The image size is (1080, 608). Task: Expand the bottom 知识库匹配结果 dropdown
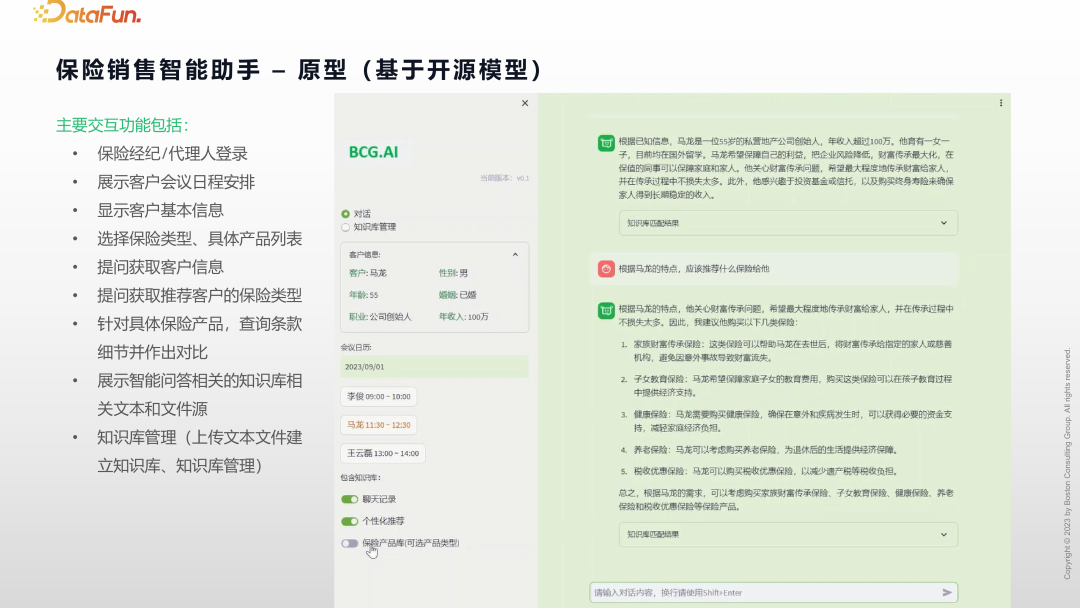943,534
